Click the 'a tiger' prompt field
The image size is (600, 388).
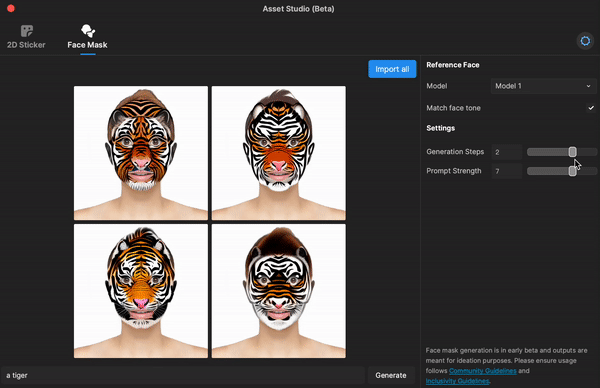[x=183, y=375]
